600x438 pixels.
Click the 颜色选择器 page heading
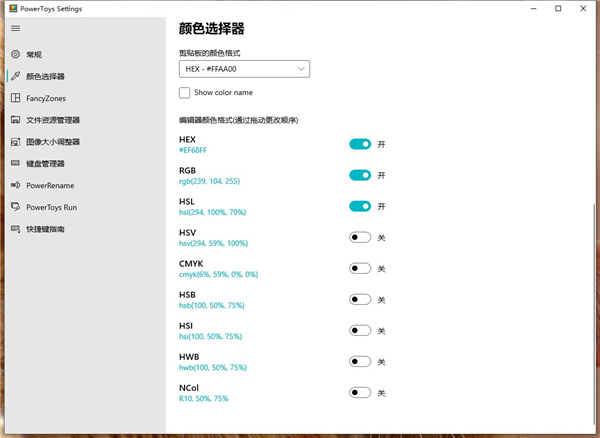click(x=212, y=28)
